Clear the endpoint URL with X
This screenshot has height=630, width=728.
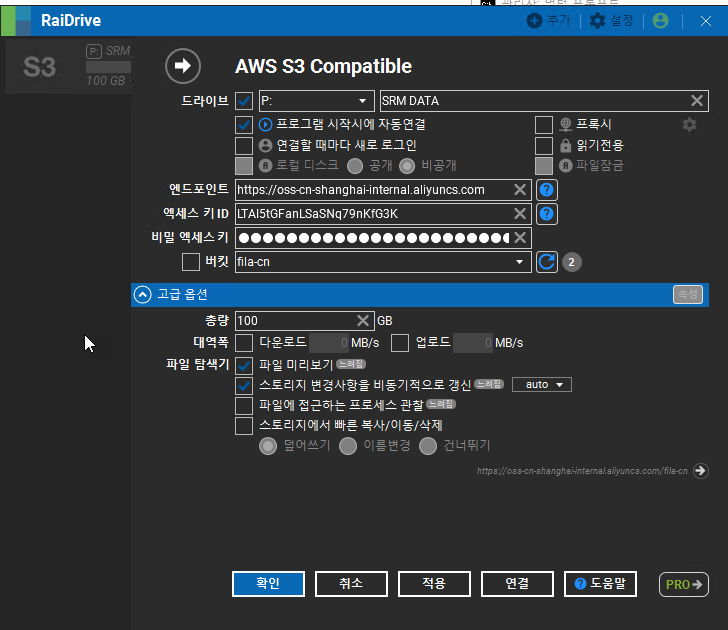point(520,189)
